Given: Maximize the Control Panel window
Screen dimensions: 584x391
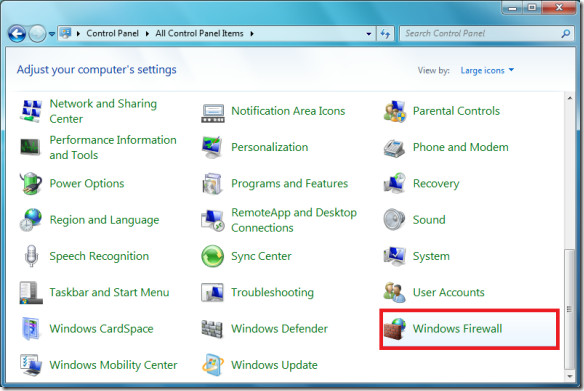Looking at the screenshot, I should click(532, 7).
